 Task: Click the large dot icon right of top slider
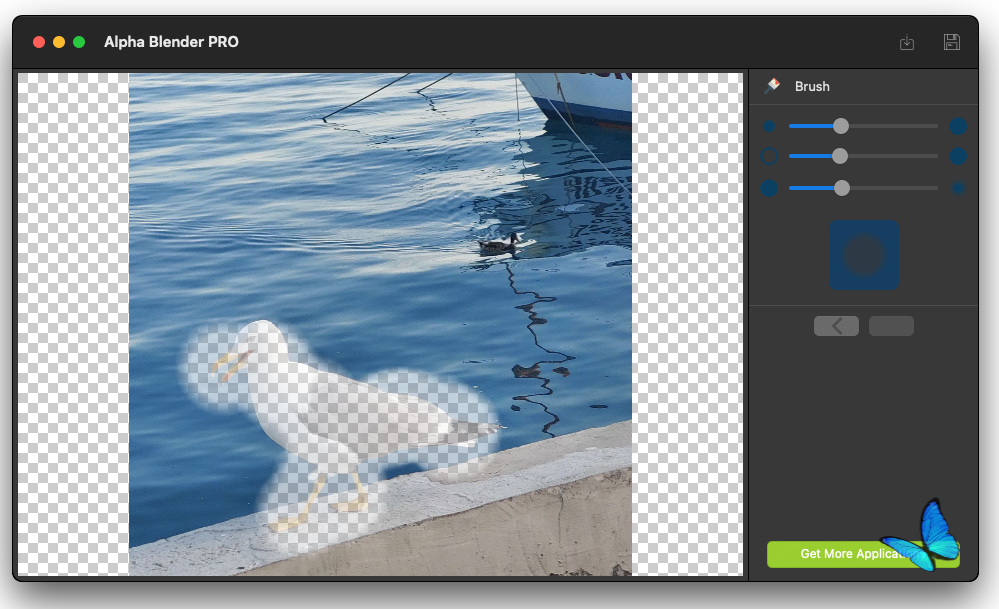958,126
